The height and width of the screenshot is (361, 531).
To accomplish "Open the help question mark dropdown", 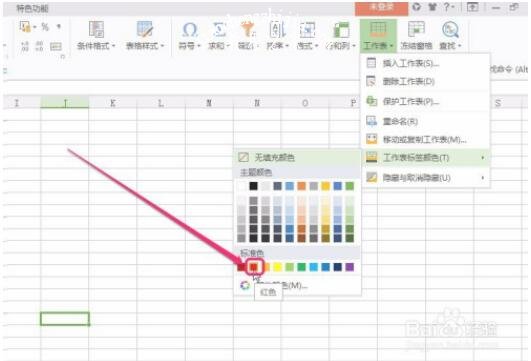I will click(x=449, y=7).
